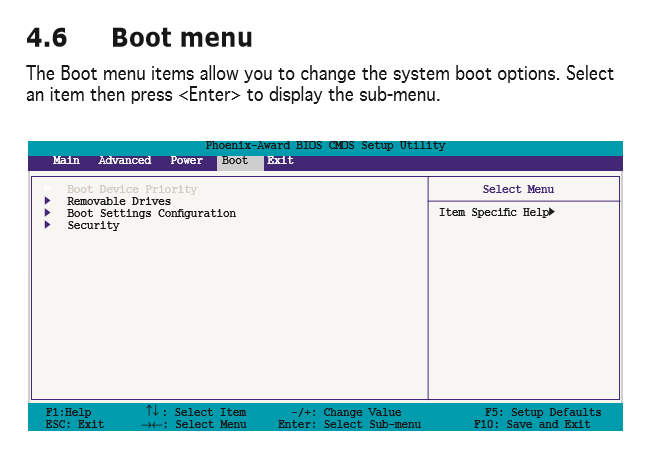
Task: Go to the Power tab
Action: [x=186, y=160]
